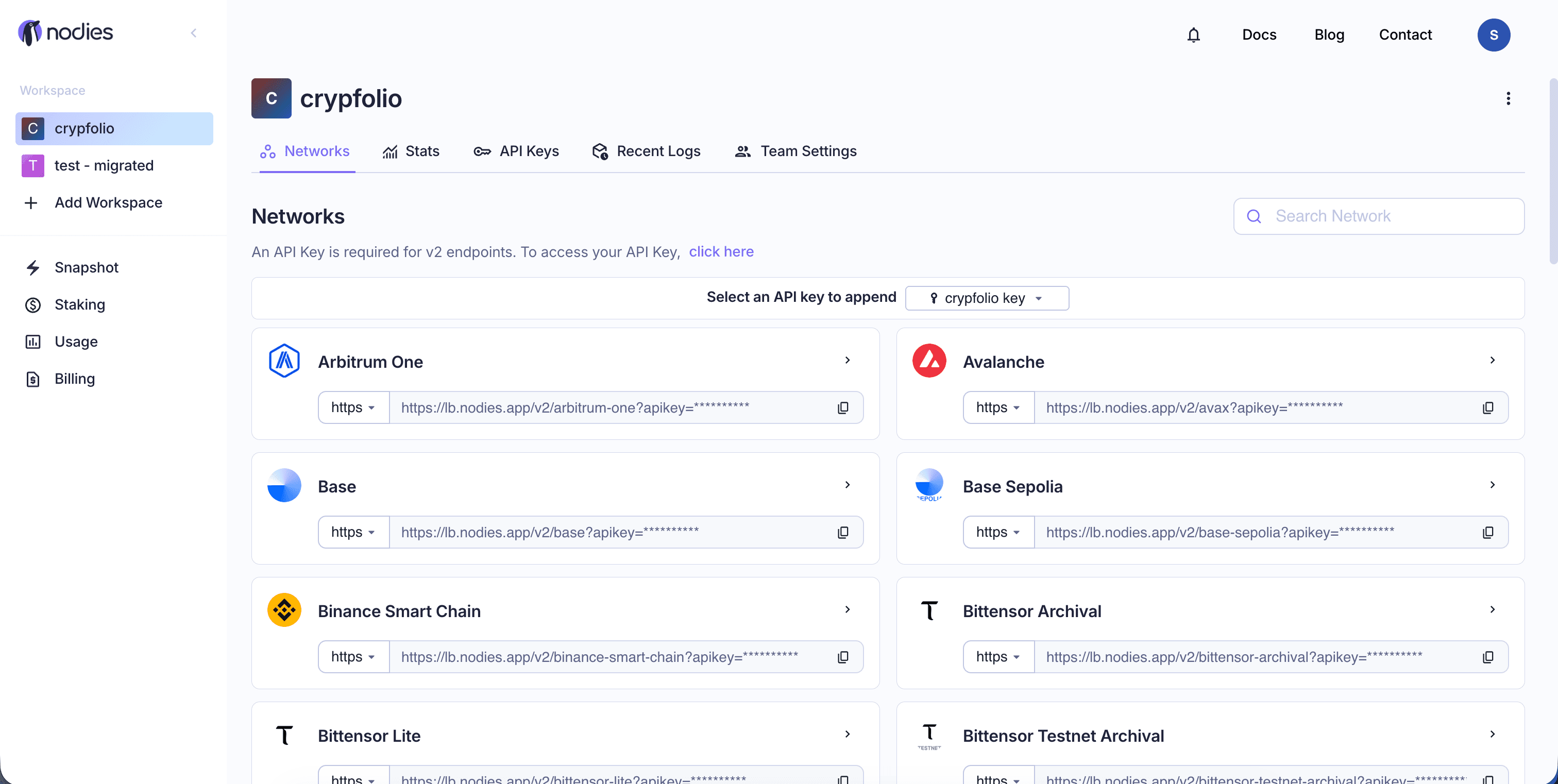Screen dimensions: 1558x784
Task: Open the three-dot workspace options menu
Action: (1508, 98)
